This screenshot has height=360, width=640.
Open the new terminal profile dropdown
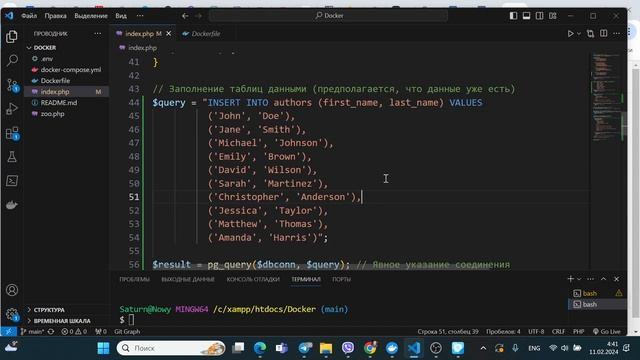click(579, 279)
